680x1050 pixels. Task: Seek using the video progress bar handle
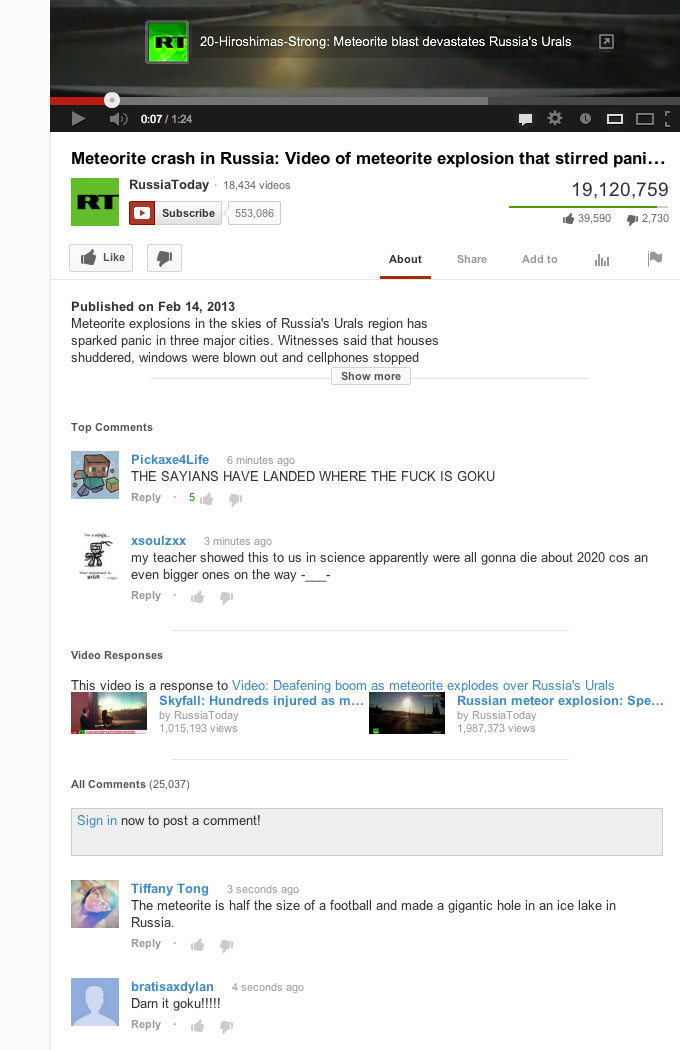112,100
